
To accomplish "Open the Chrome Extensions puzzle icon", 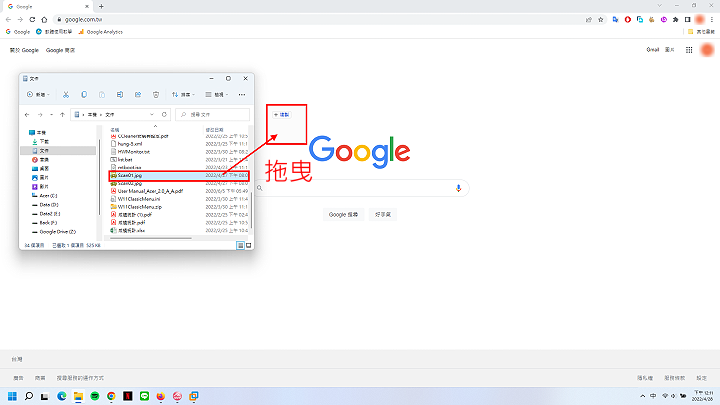I will 675,20.
